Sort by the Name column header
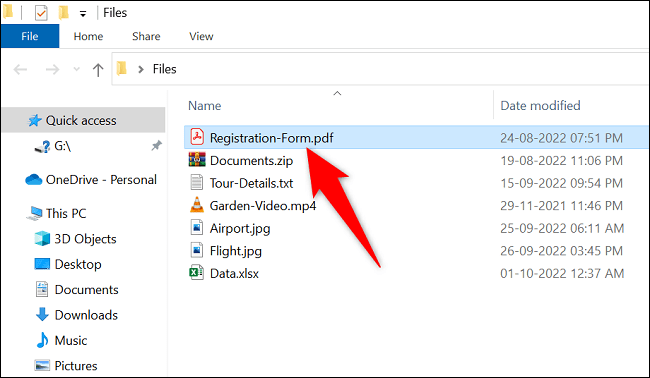 (x=205, y=106)
